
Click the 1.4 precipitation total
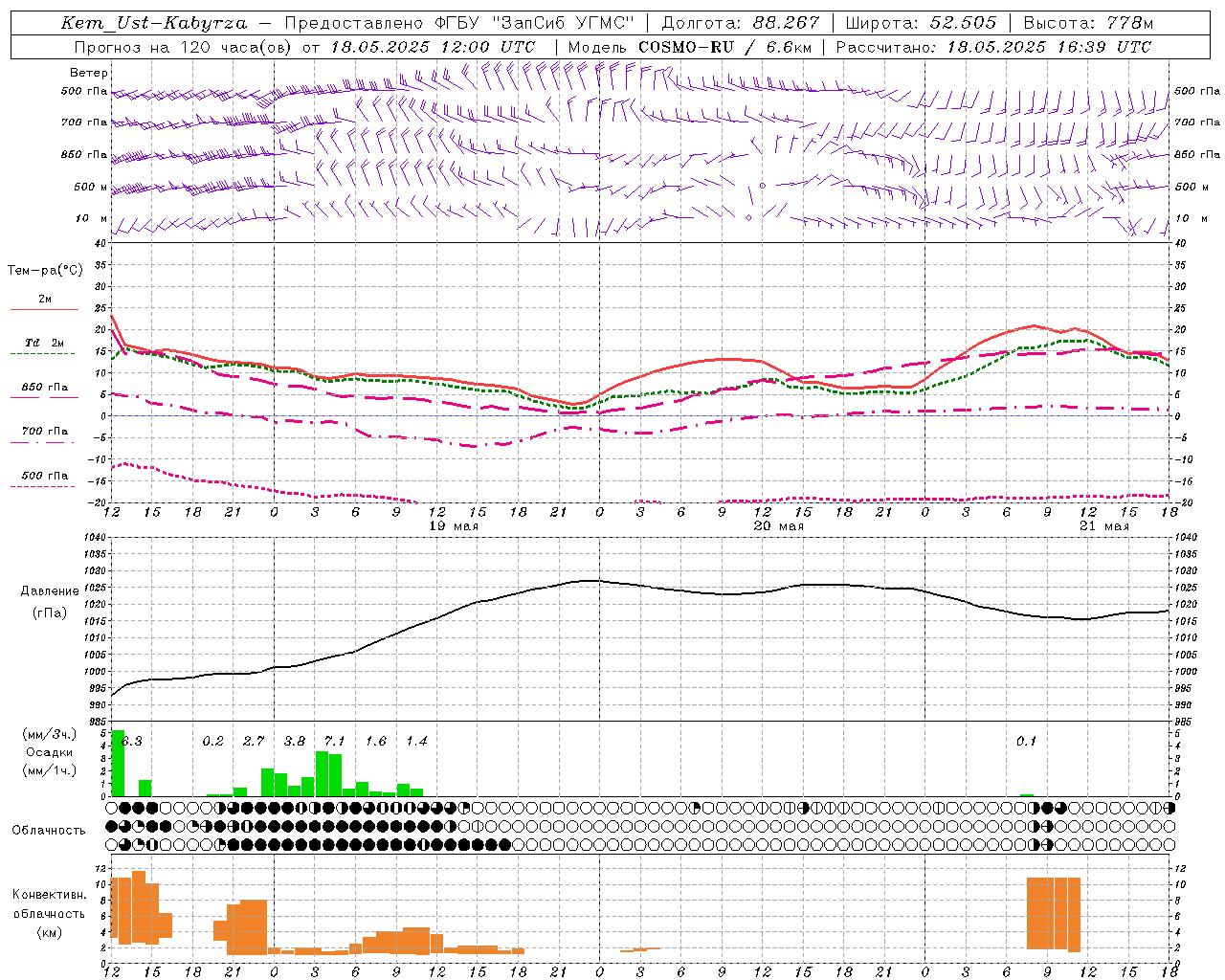pos(416,741)
